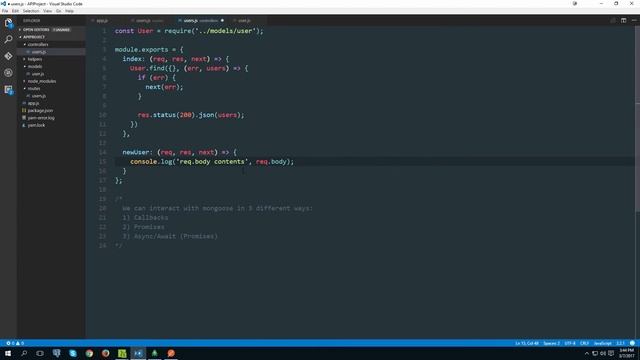Open the View menu
This screenshot has width=640, height=360.
point(47,11)
